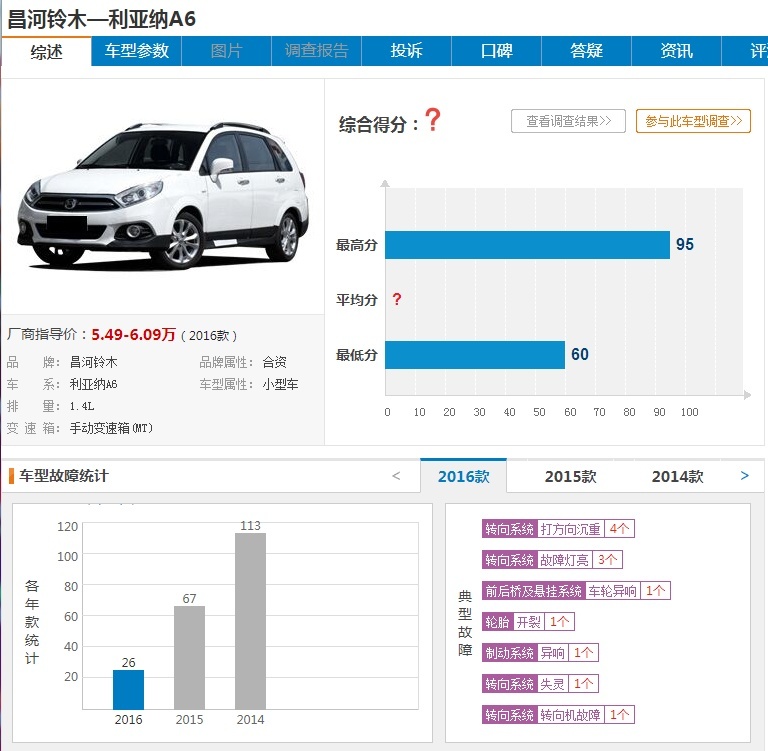Open the 图片 tab
This screenshot has height=751, width=768.
coord(226,51)
